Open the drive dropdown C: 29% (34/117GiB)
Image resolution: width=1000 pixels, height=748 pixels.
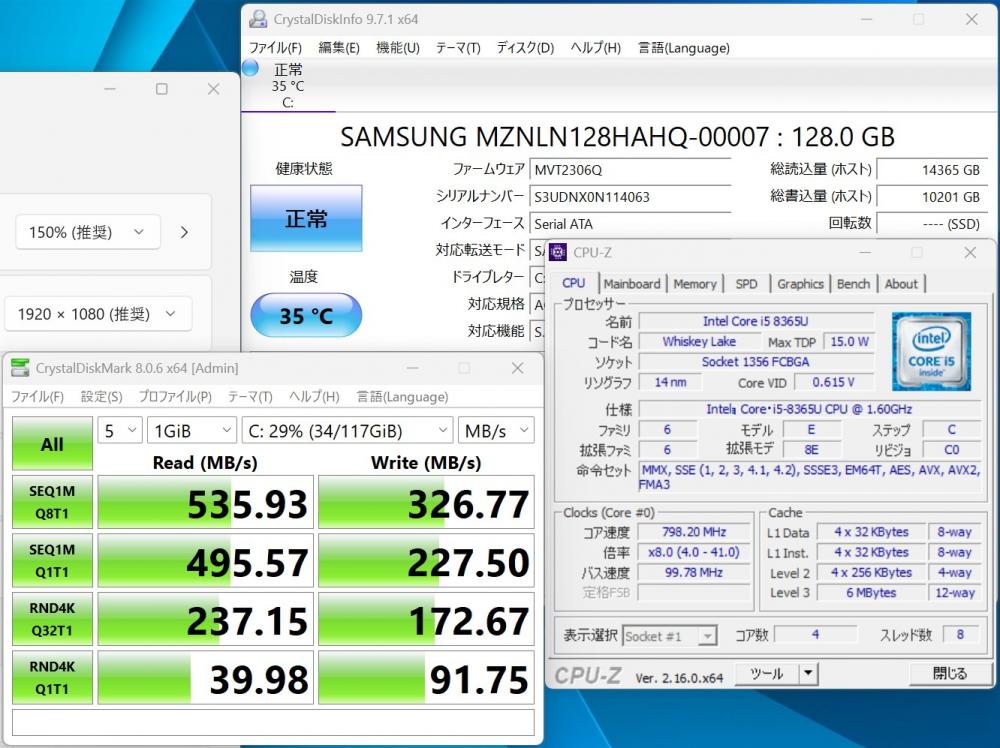[x=348, y=431]
